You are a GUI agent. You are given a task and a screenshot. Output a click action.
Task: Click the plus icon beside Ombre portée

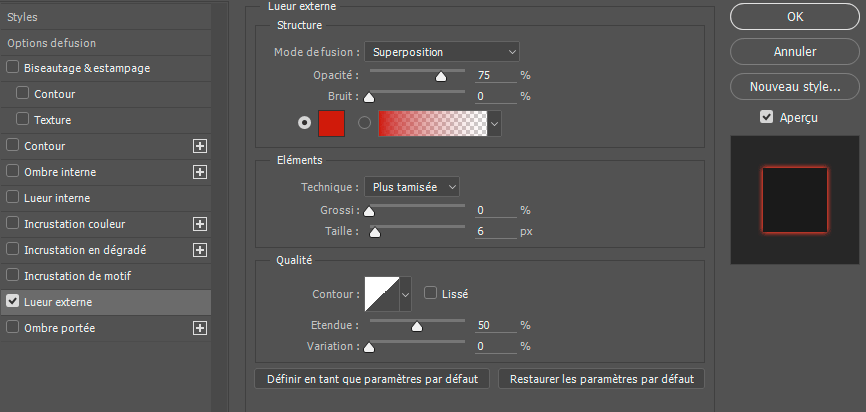click(x=199, y=328)
